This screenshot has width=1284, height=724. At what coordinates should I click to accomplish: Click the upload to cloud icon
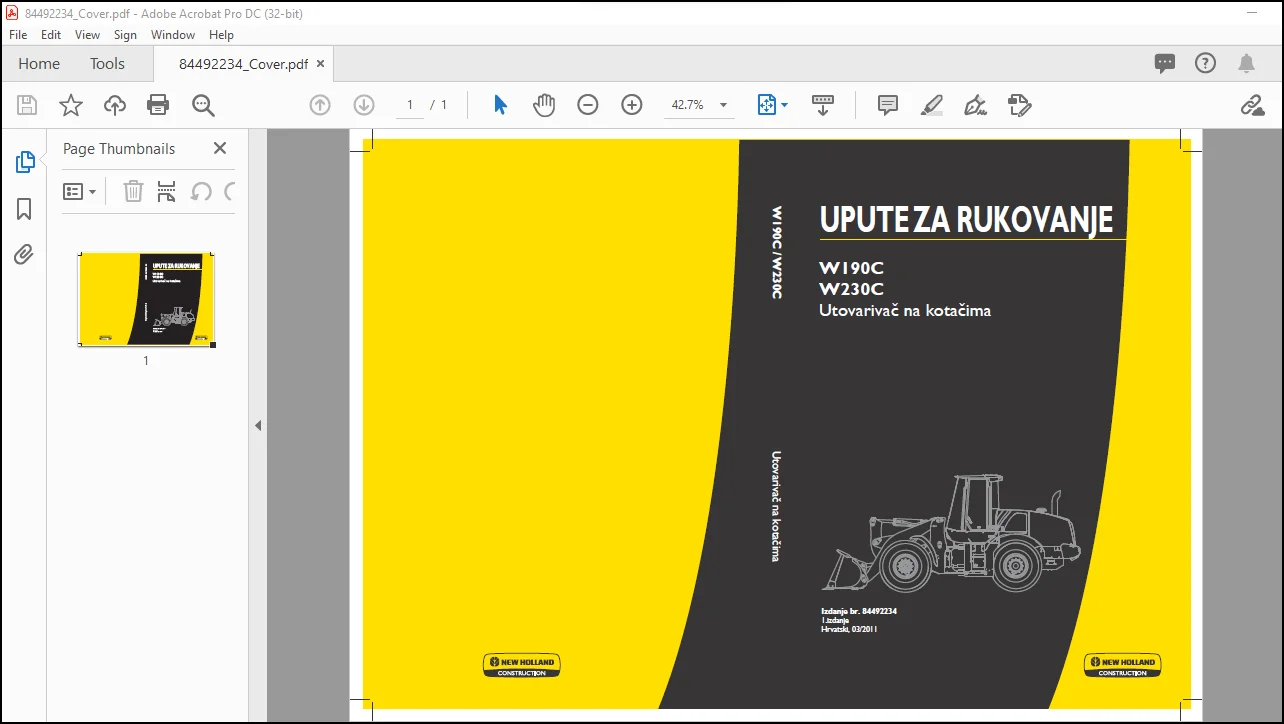pos(115,105)
